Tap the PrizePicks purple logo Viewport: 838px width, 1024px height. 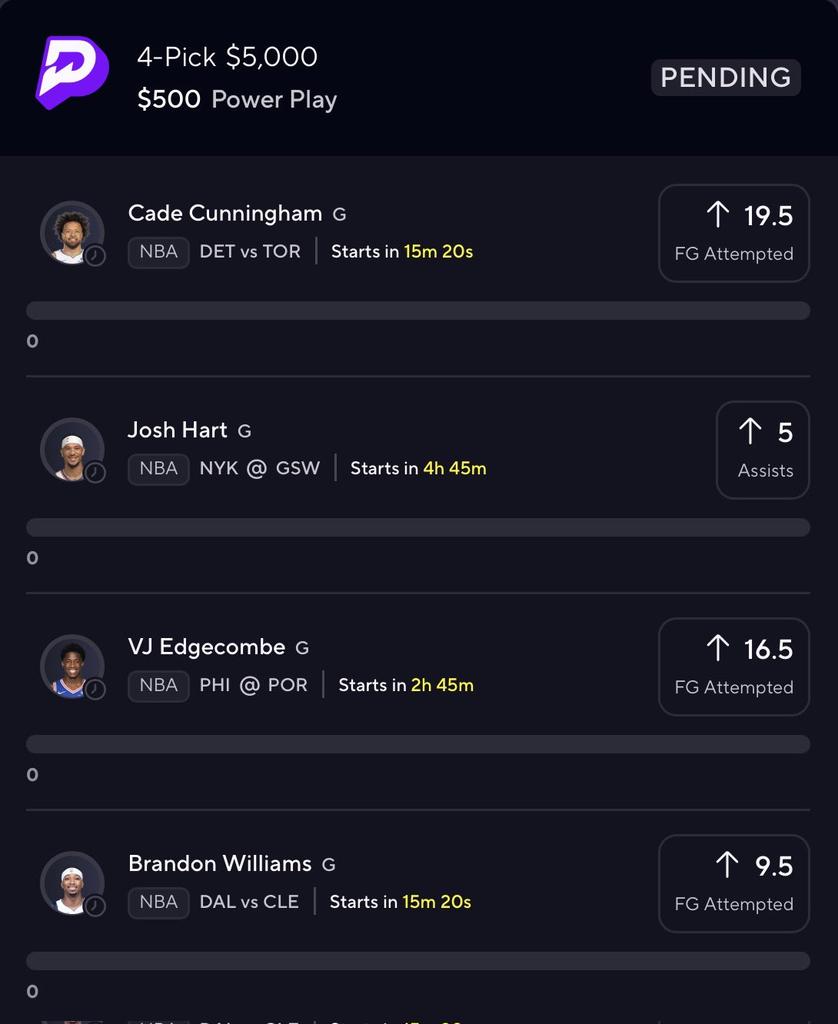[x=71, y=72]
